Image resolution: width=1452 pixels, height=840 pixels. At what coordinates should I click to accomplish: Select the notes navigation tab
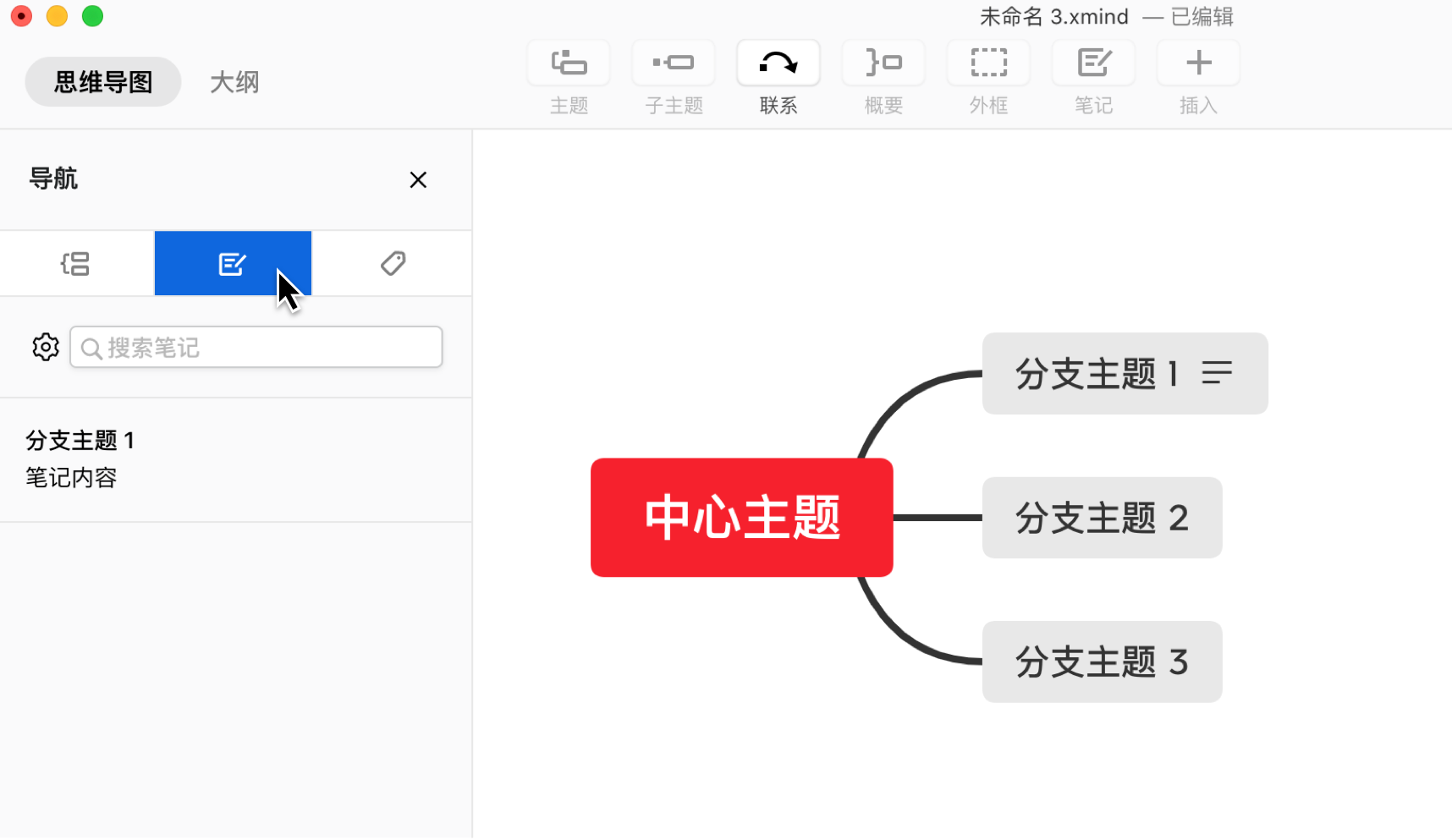click(233, 264)
